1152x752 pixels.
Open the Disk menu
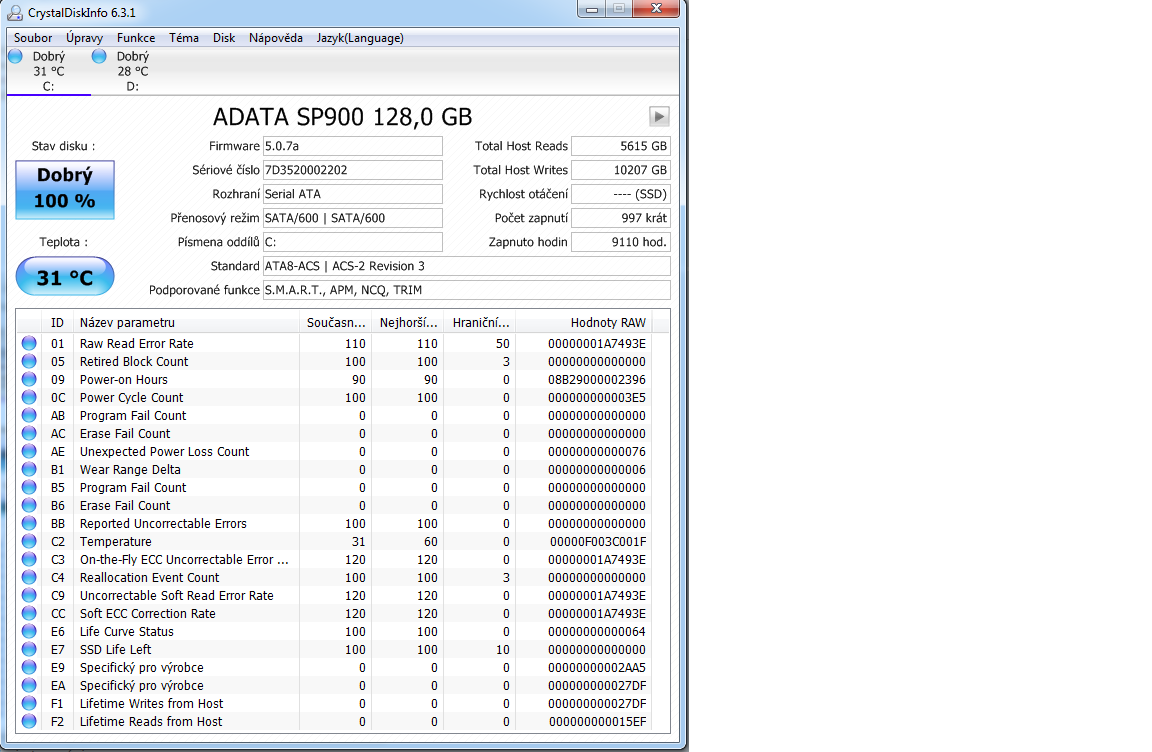click(224, 38)
